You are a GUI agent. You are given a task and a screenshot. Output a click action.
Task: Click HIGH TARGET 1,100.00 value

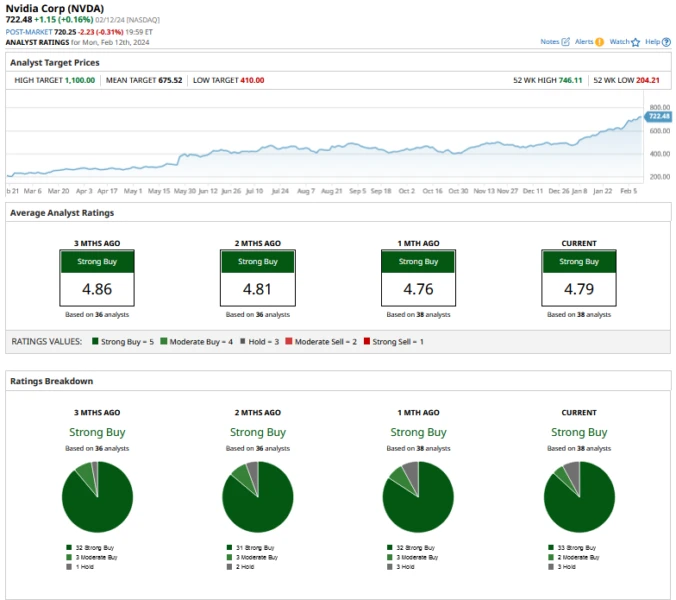tap(79, 80)
